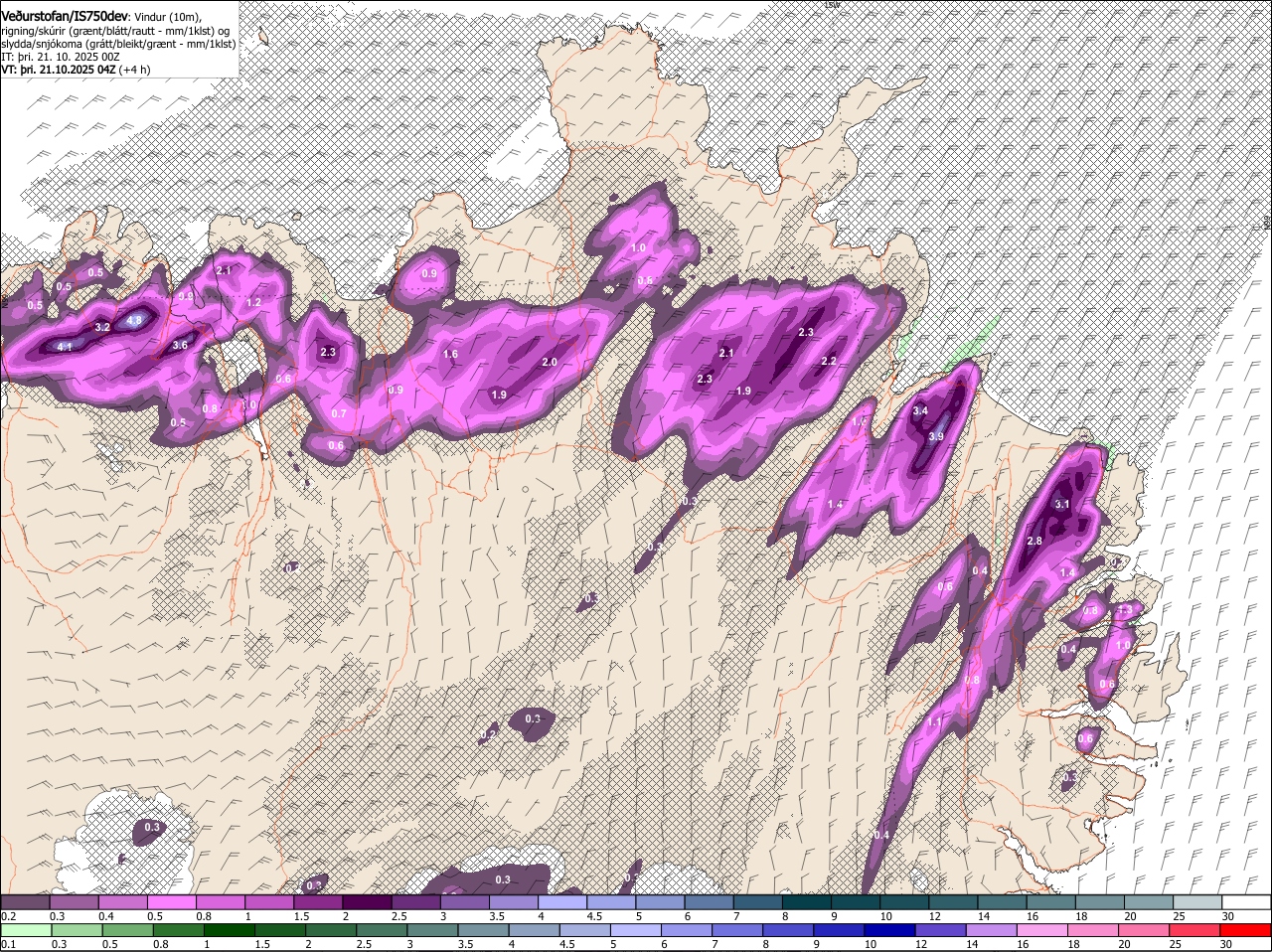Click the IT: þri. 21. 10. 2025 00Z line
Image resolution: width=1272 pixels, height=952 pixels.
(61, 57)
